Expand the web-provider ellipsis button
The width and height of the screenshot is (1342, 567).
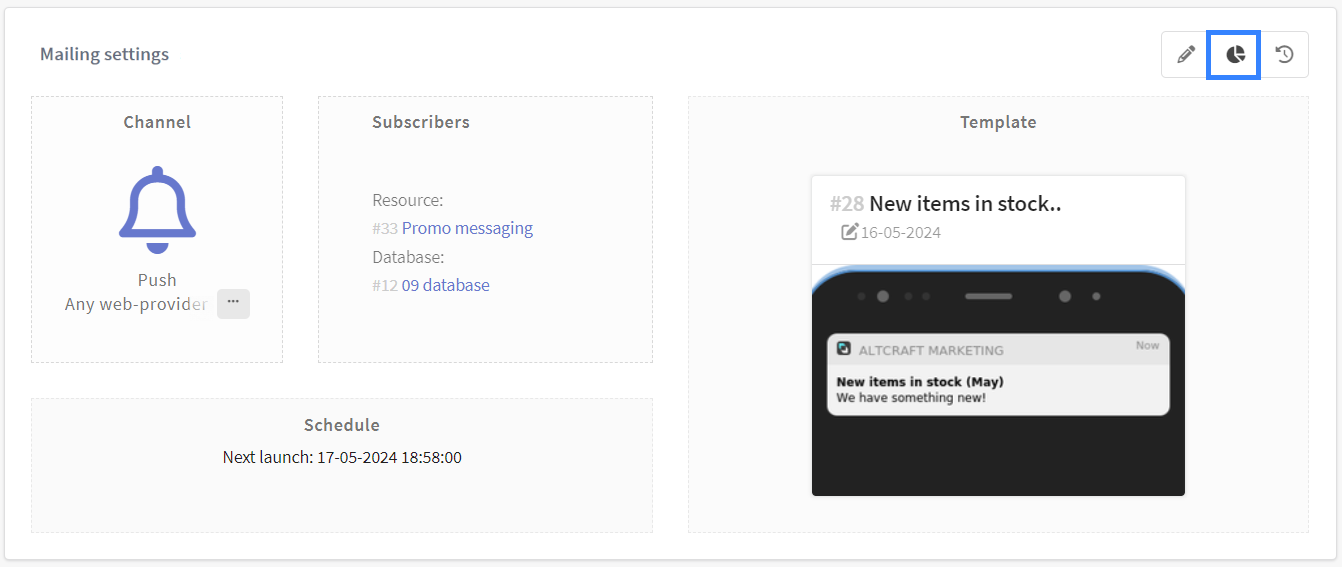(233, 303)
